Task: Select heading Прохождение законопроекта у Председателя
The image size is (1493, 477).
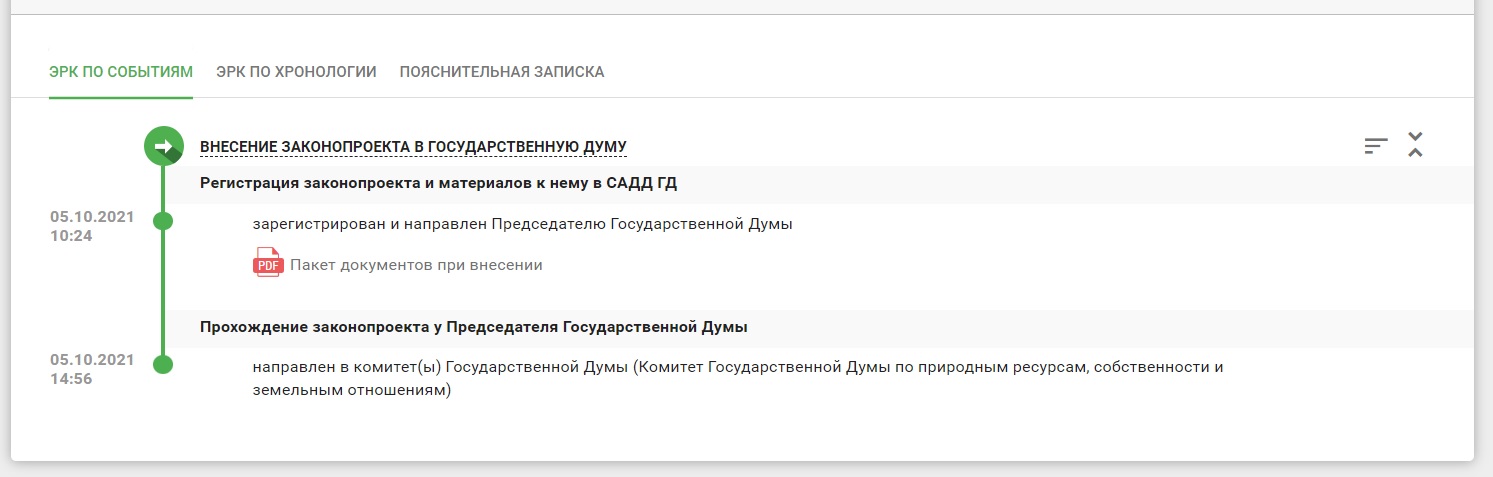Action: point(474,327)
